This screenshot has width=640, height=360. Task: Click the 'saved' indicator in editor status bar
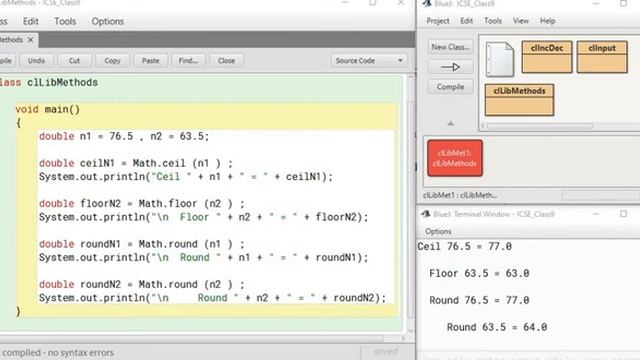pos(386,352)
